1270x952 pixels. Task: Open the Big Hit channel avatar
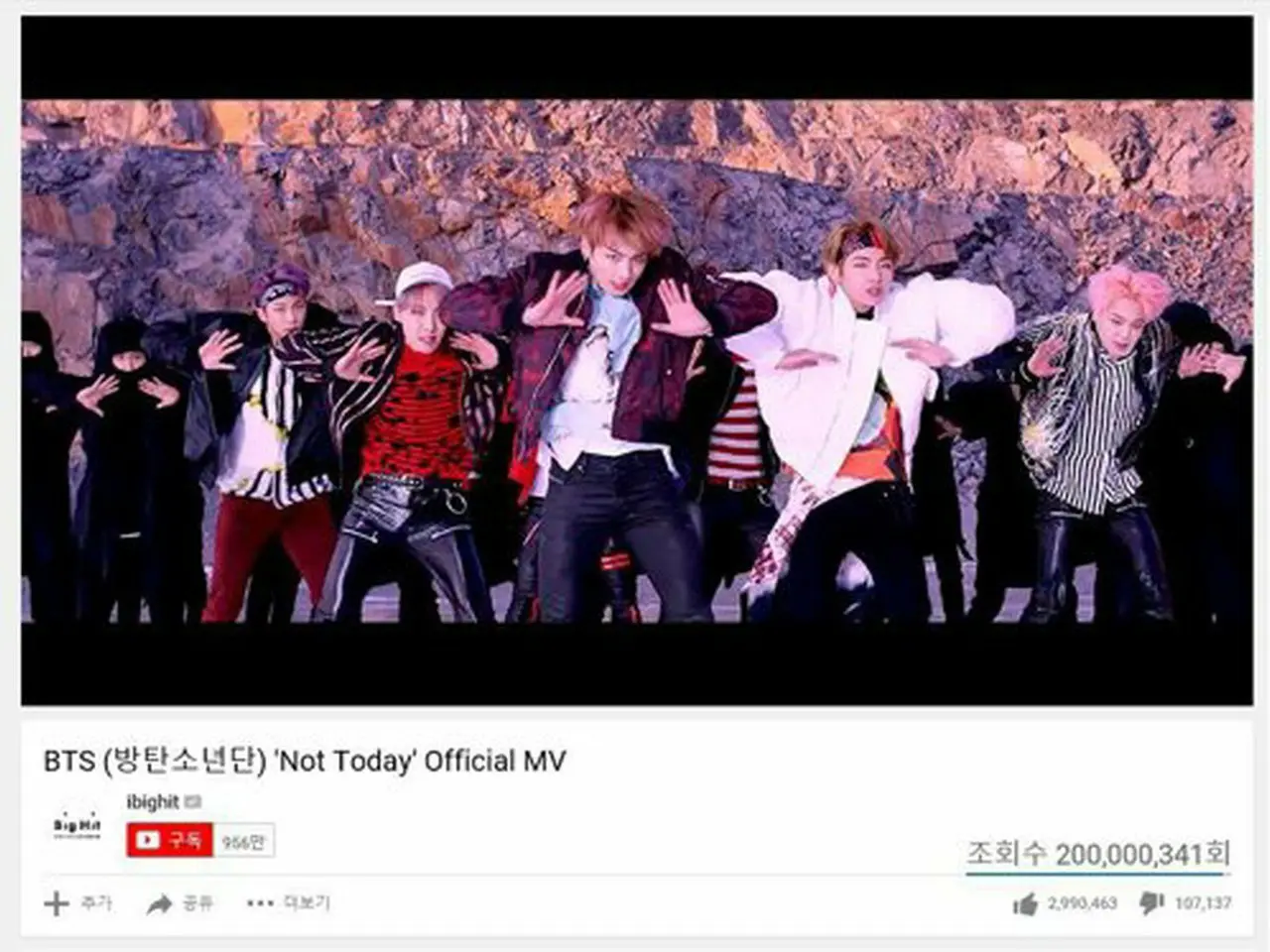[77, 825]
